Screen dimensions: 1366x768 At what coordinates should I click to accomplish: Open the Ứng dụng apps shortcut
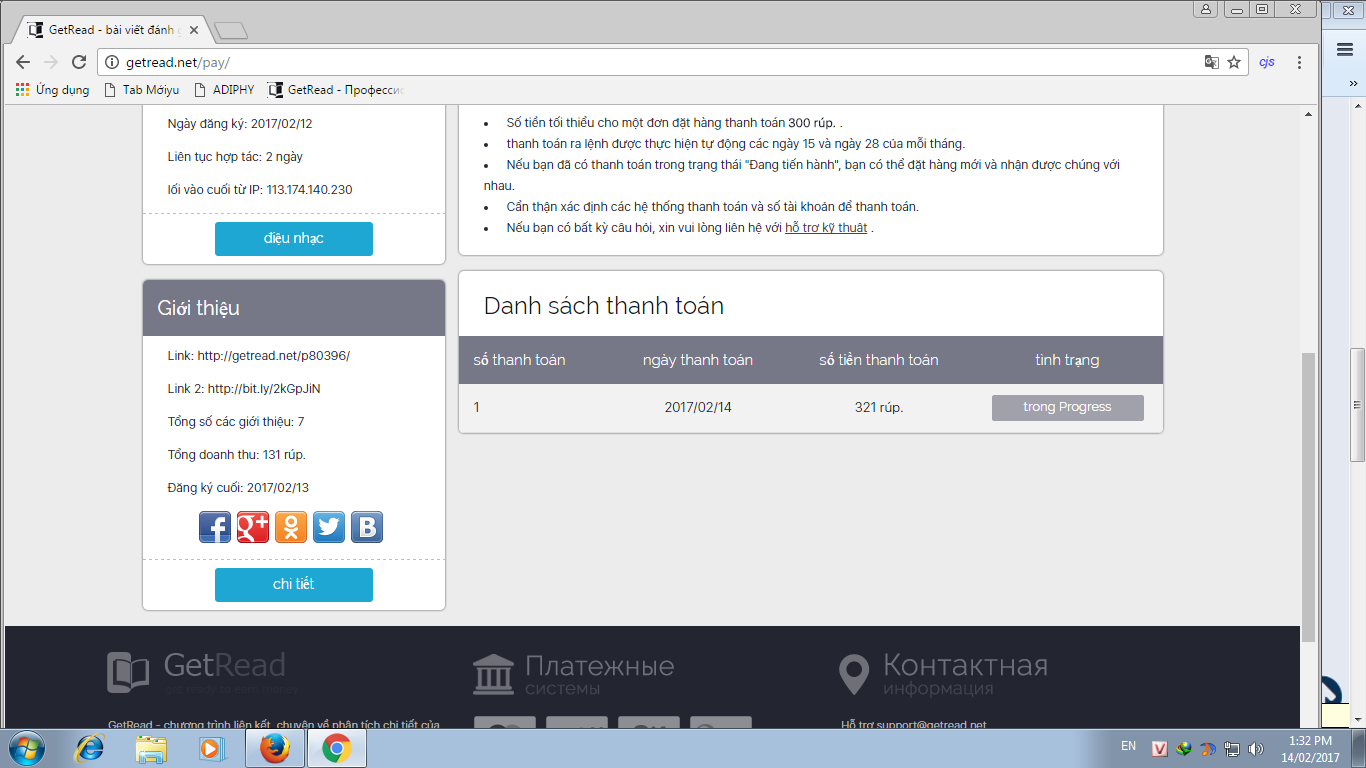pos(52,90)
